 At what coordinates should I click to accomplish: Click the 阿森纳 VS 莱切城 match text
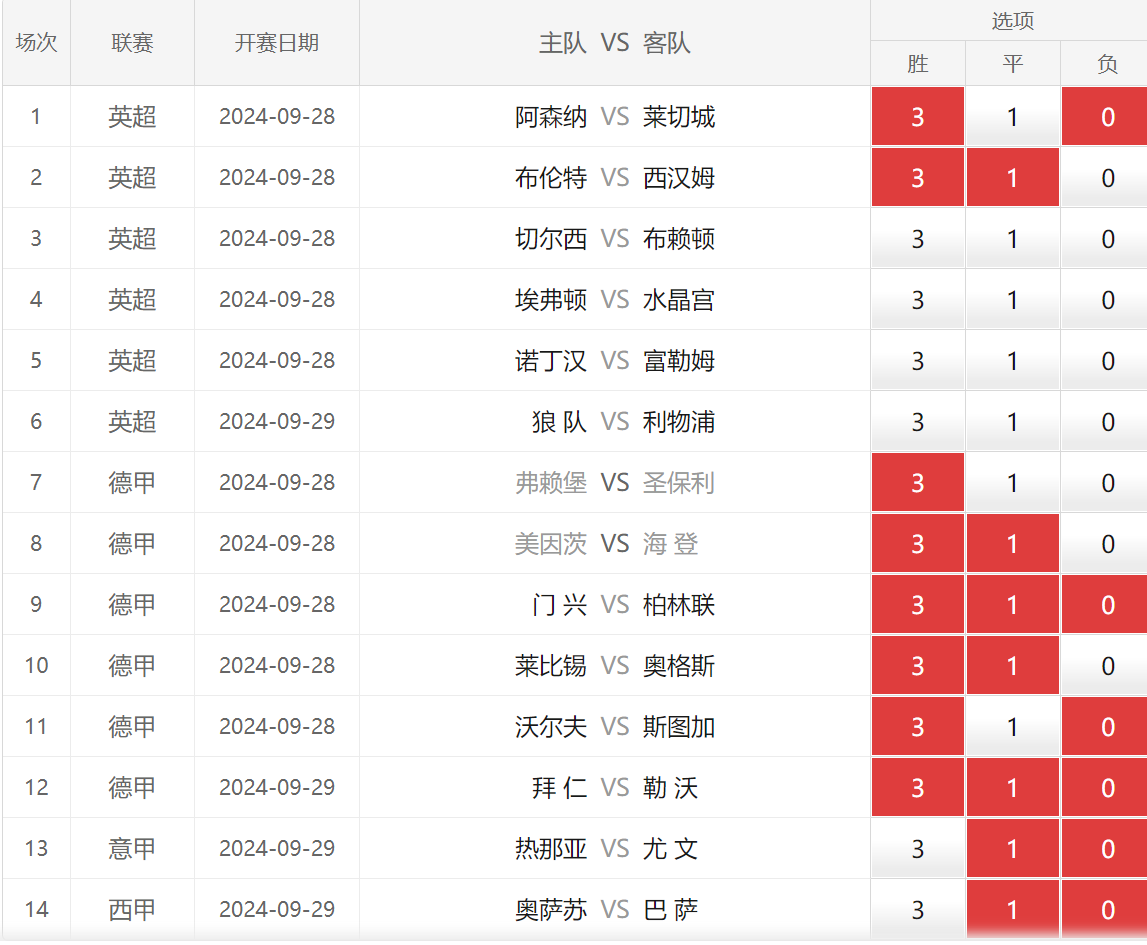click(x=614, y=117)
